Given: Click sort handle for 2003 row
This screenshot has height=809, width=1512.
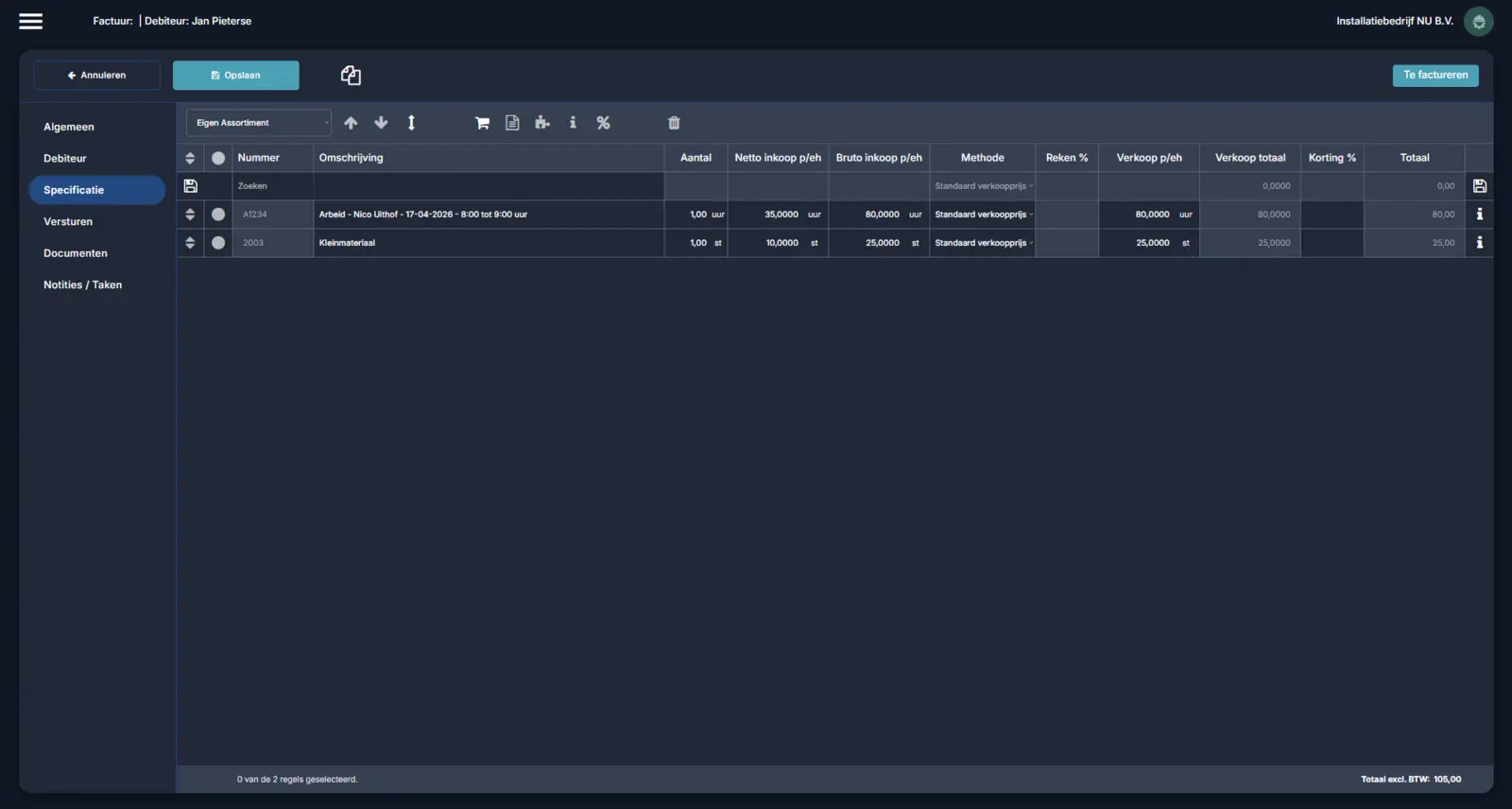Looking at the screenshot, I should [x=190, y=243].
